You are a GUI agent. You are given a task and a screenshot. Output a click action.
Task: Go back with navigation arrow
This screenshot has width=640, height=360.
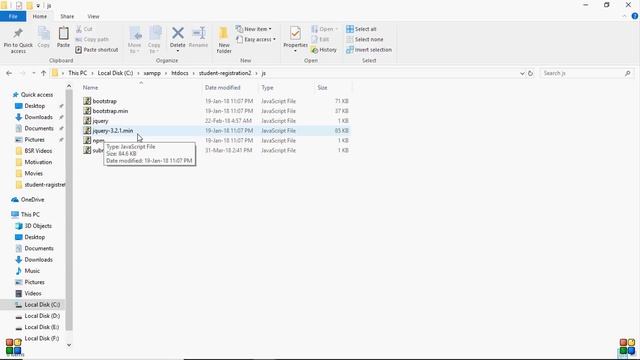tap(9, 73)
